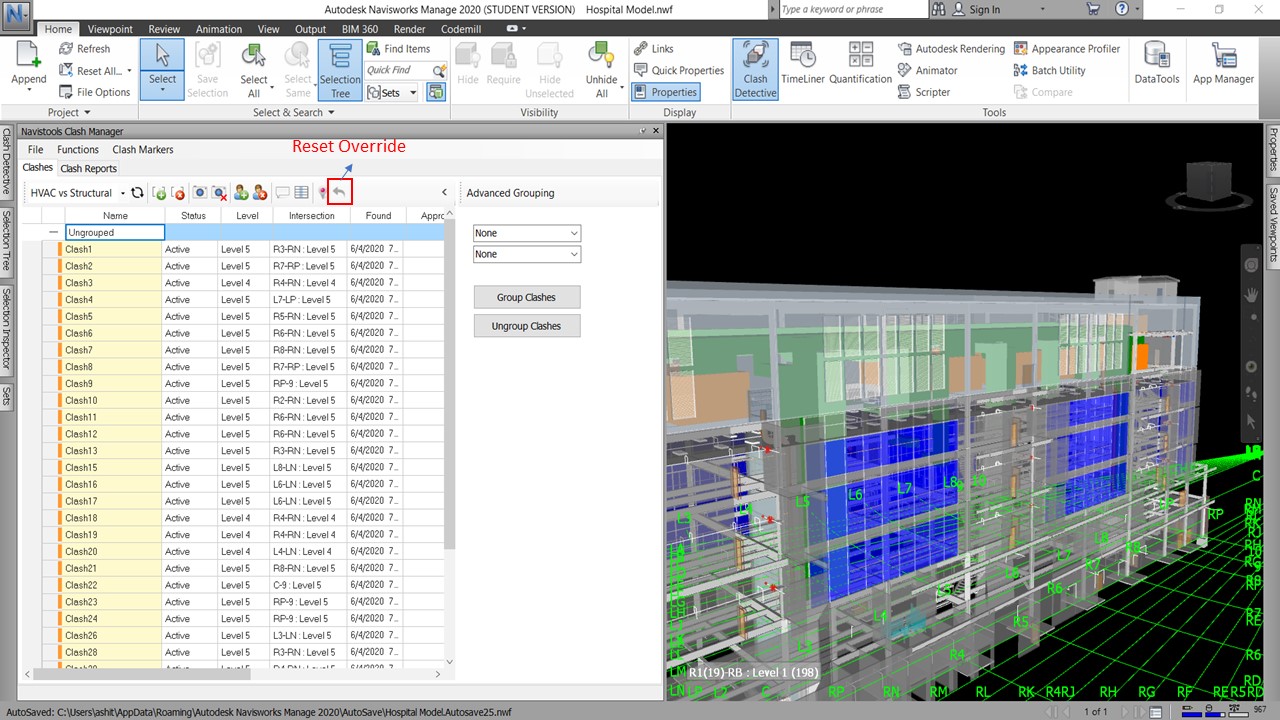Open the Saved Viewpoints side tab
The image size is (1280, 720).
point(1274,224)
